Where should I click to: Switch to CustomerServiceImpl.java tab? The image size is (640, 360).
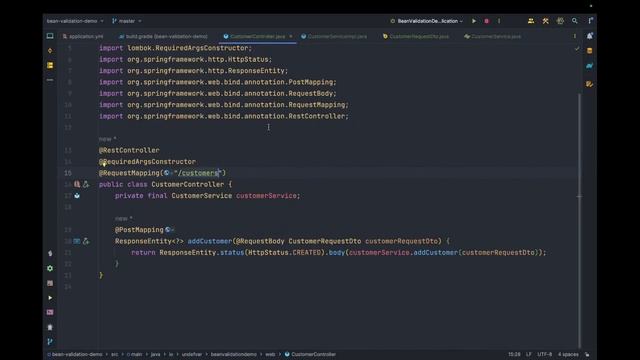point(334,36)
